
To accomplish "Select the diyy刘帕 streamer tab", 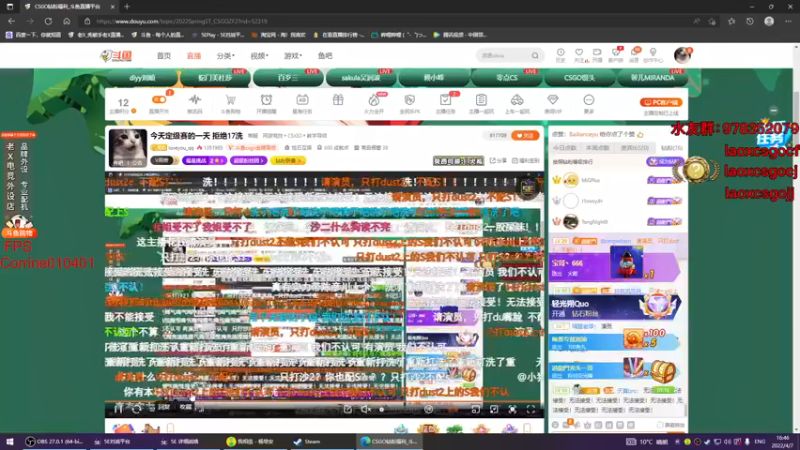I will (142, 78).
